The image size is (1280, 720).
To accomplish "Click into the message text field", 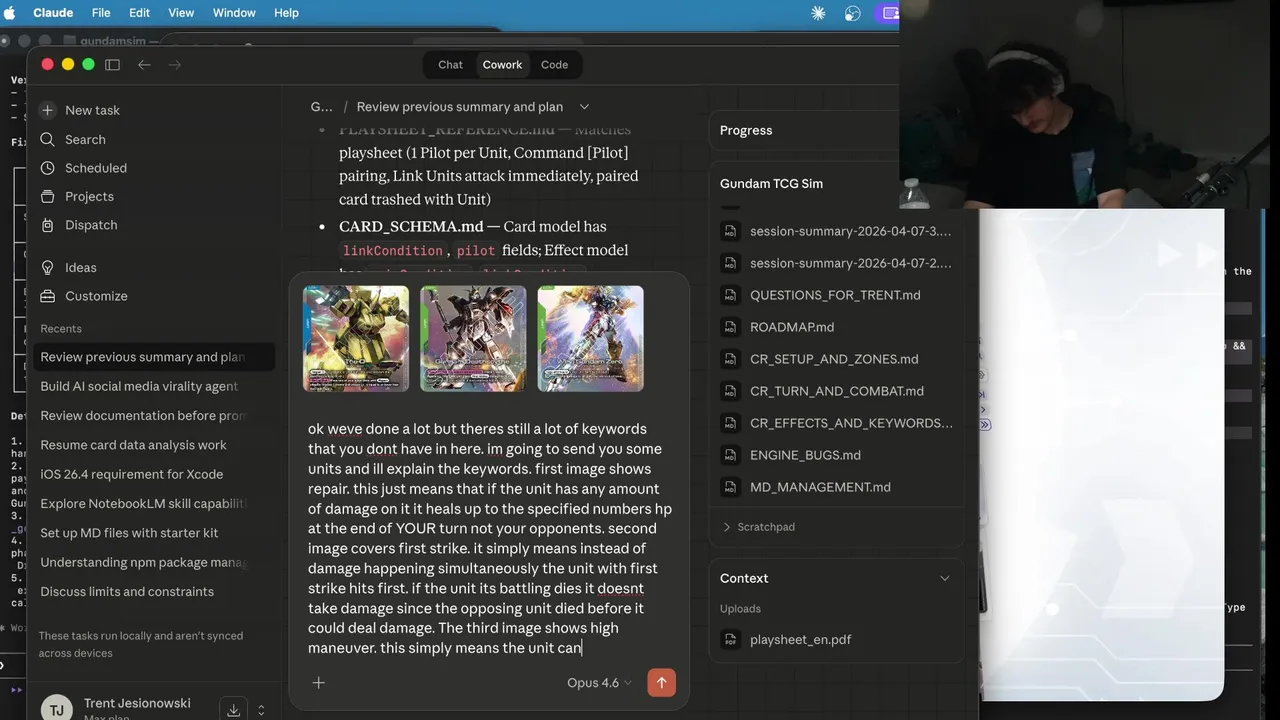I will click(489, 538).
